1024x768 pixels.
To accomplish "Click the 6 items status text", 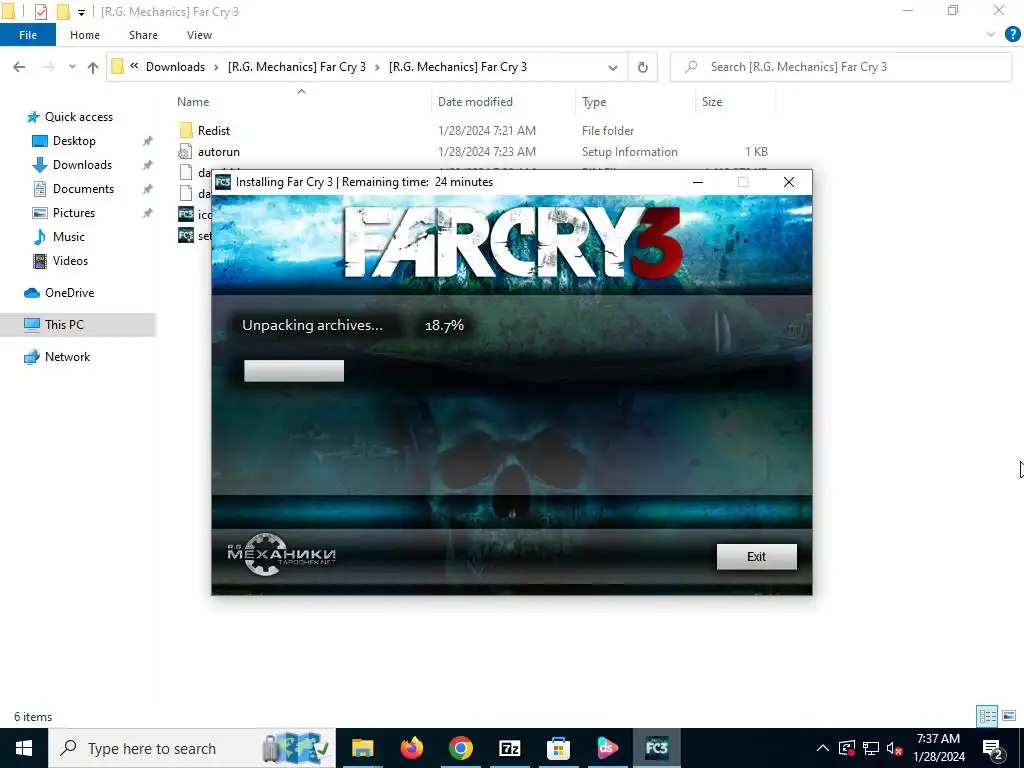I will 33,717.
